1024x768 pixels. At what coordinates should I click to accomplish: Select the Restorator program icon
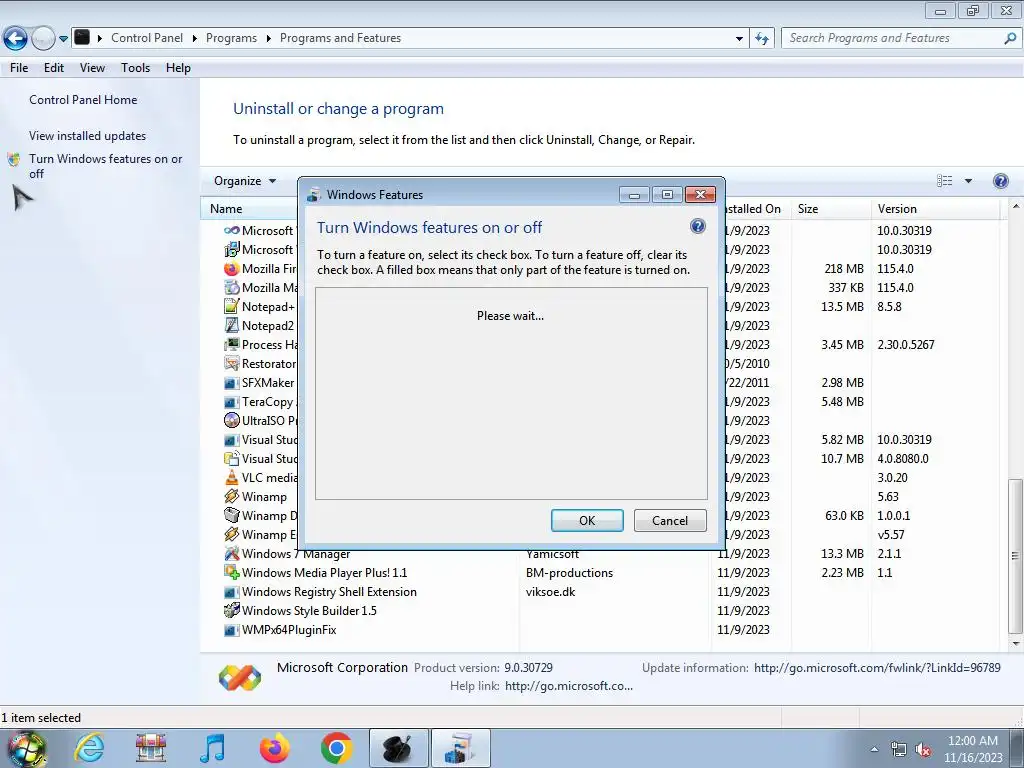point(231,363)
